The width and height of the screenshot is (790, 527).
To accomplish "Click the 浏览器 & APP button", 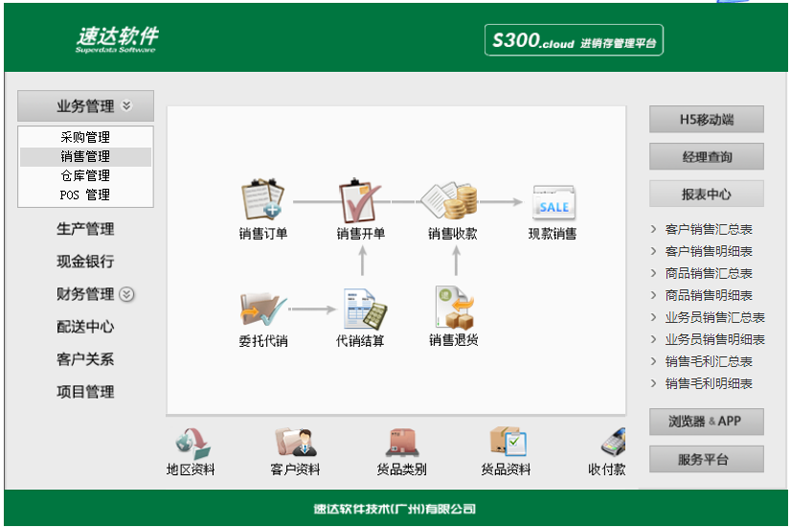I will pyautogui.click(x=706, y=421).
